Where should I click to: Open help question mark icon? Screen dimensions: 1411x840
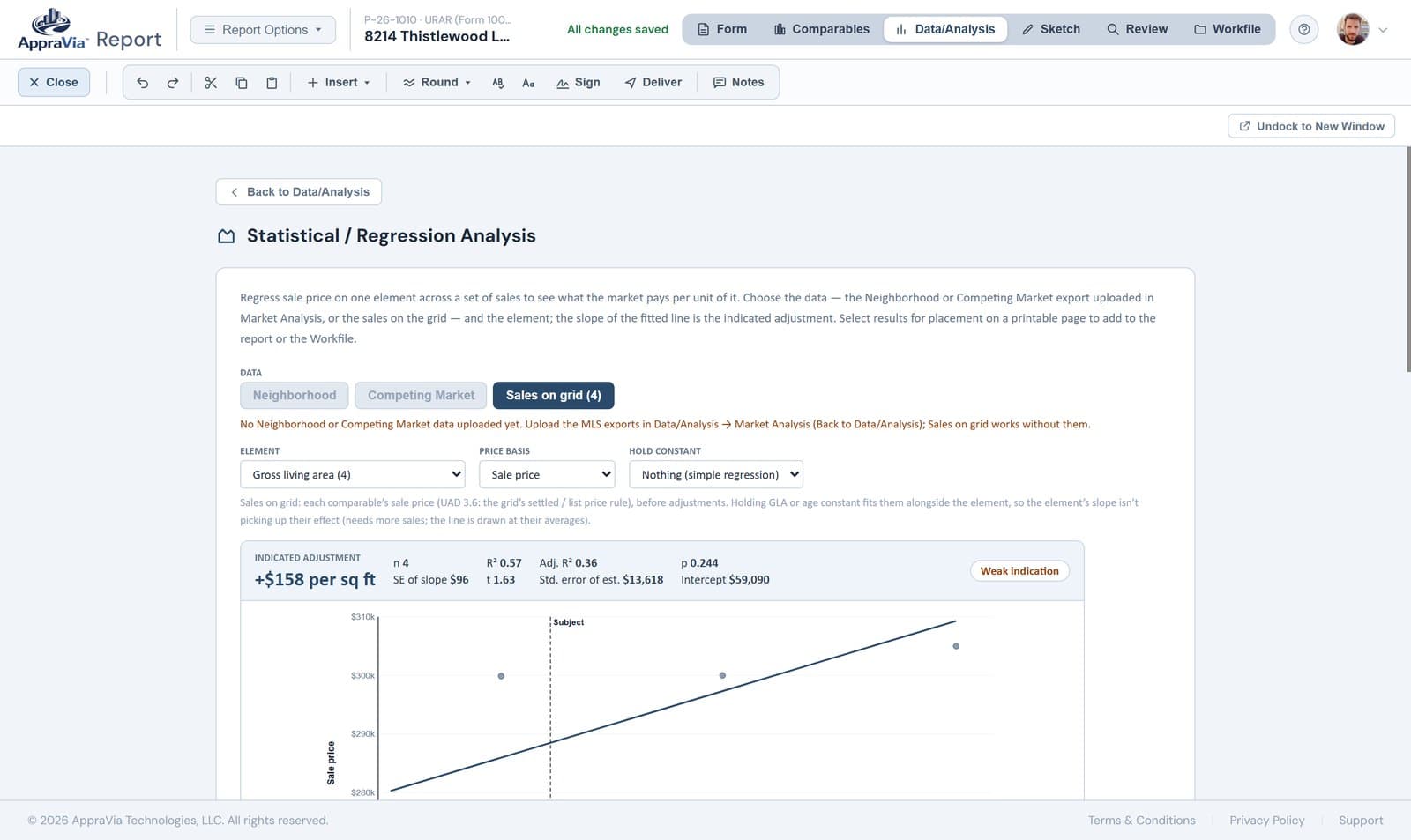[1303, 29]
